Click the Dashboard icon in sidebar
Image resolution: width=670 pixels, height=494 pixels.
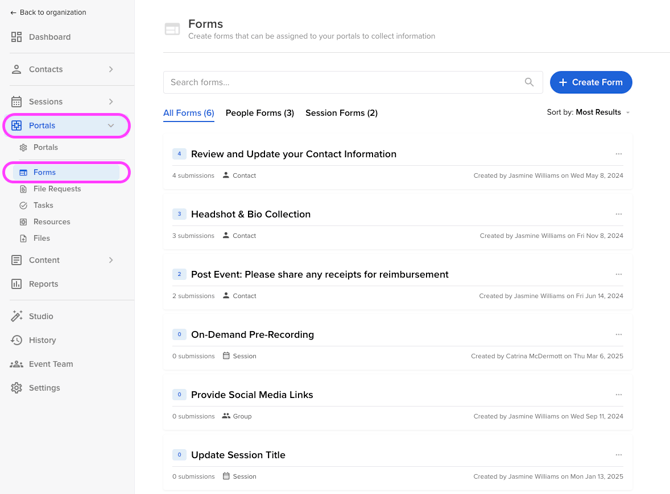pyautogui.click(x=17, y=37)
